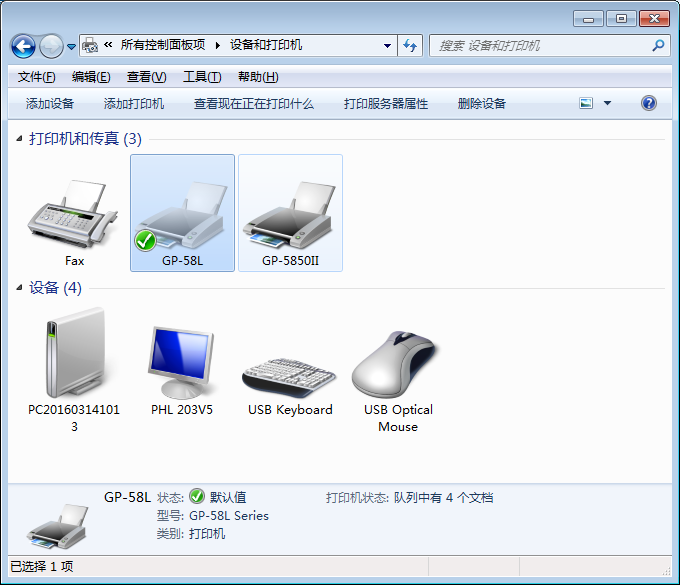
Task: Open the 文件(F) menu
Action: tap(36, 77)
